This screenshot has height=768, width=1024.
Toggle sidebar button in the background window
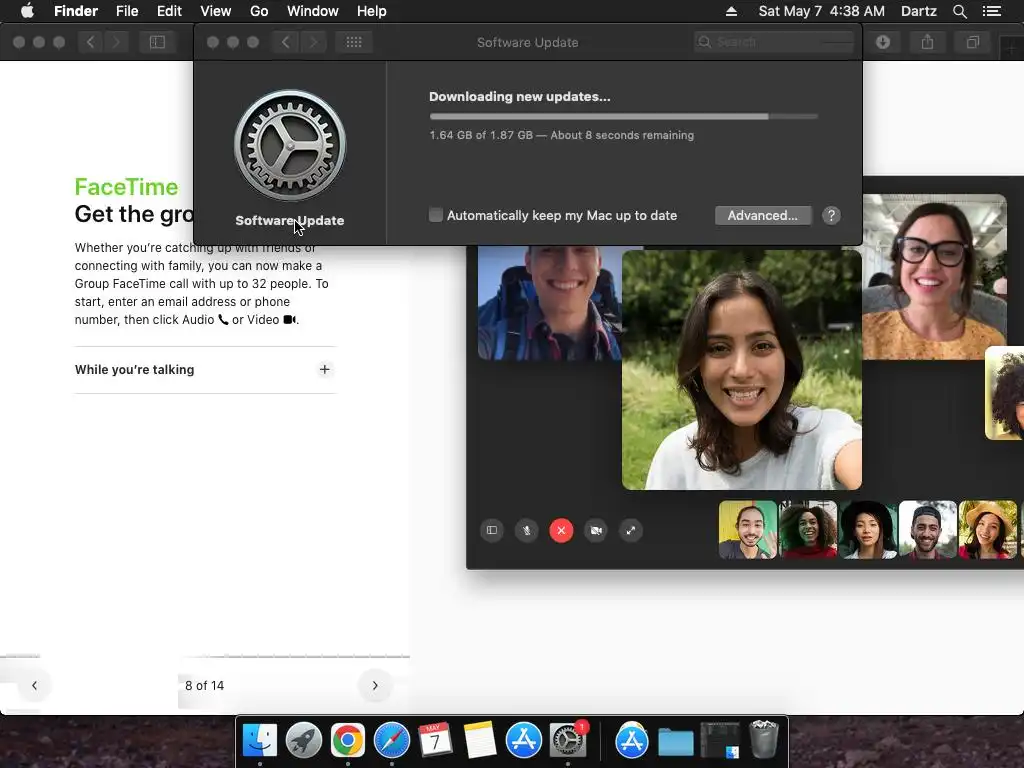point(157,42)
